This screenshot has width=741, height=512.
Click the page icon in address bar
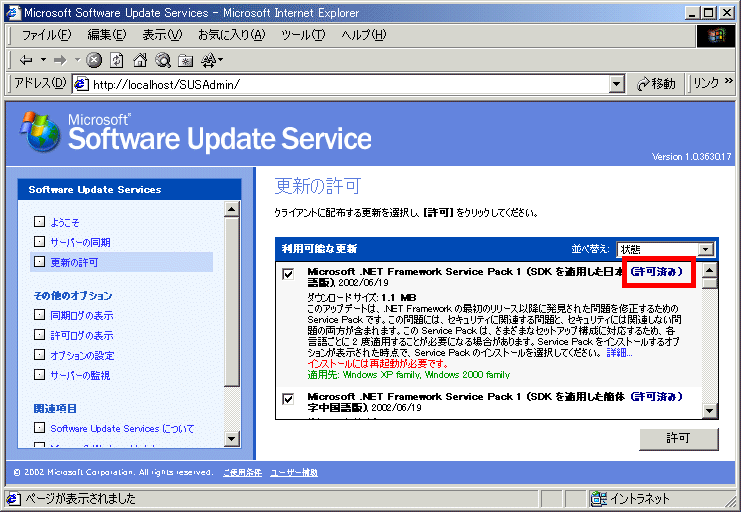click(82, 85)
